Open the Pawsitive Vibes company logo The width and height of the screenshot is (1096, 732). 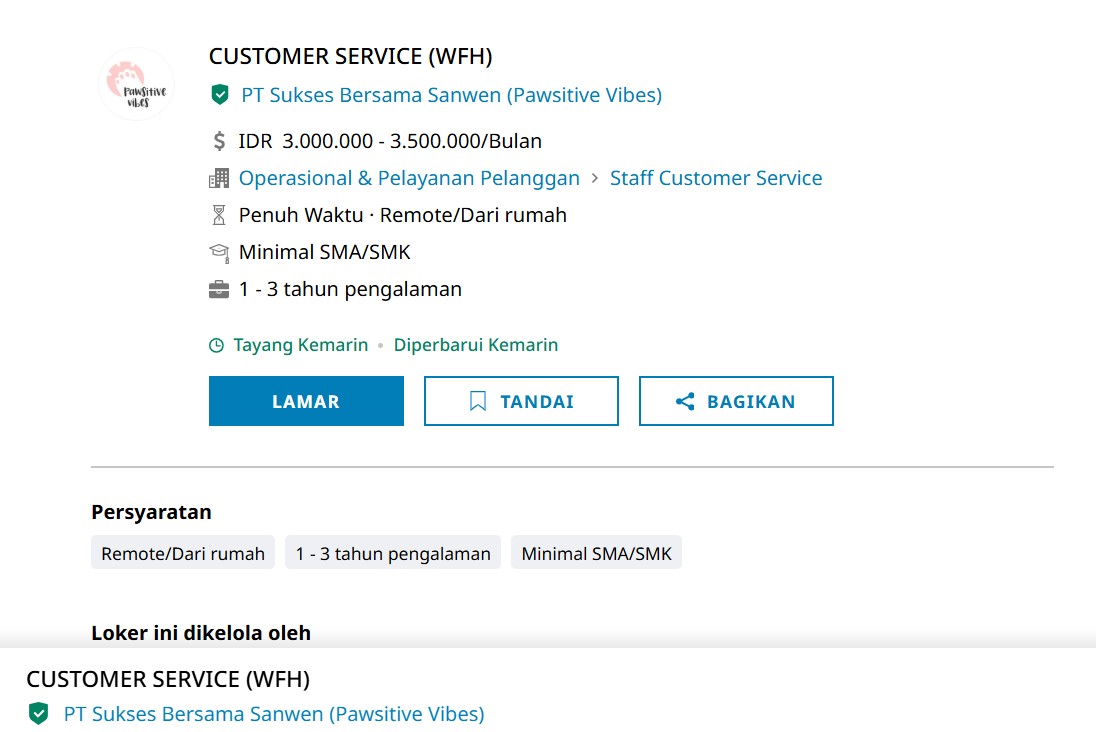tap(136, 84)
